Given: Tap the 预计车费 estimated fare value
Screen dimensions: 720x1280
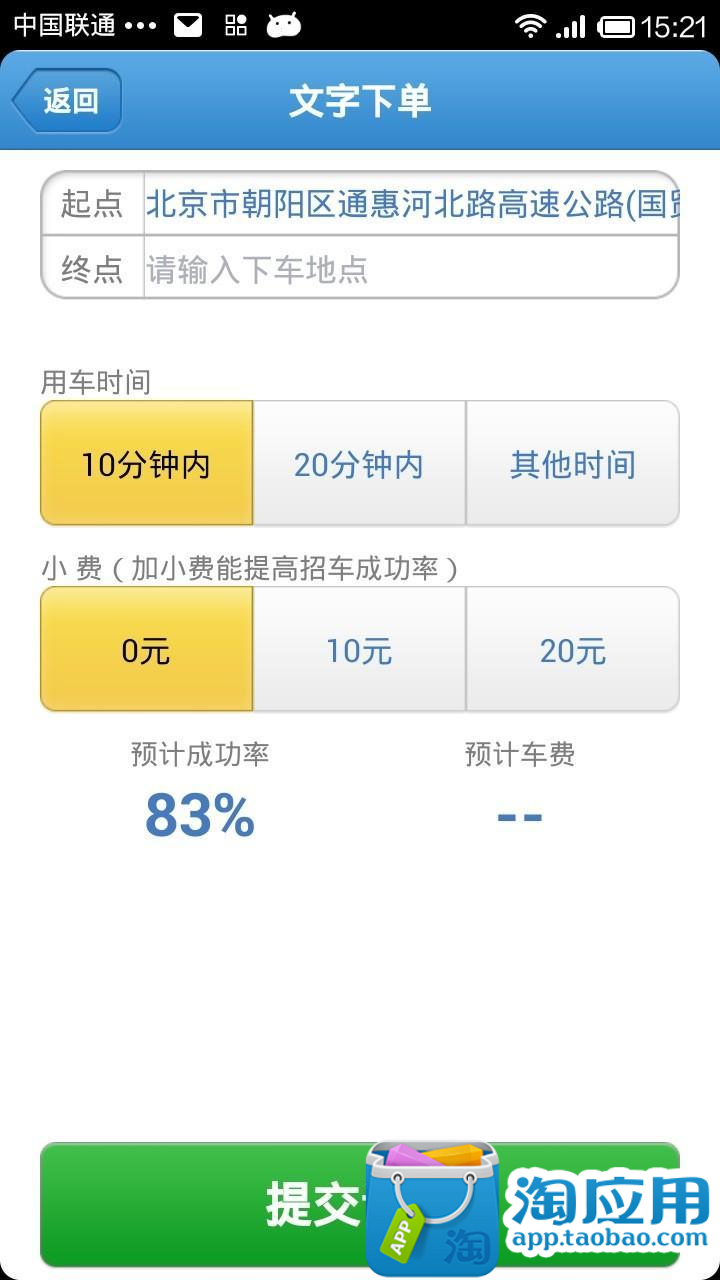Looking at the screenshot, I should pyautogui.click(x=519, y=816).
